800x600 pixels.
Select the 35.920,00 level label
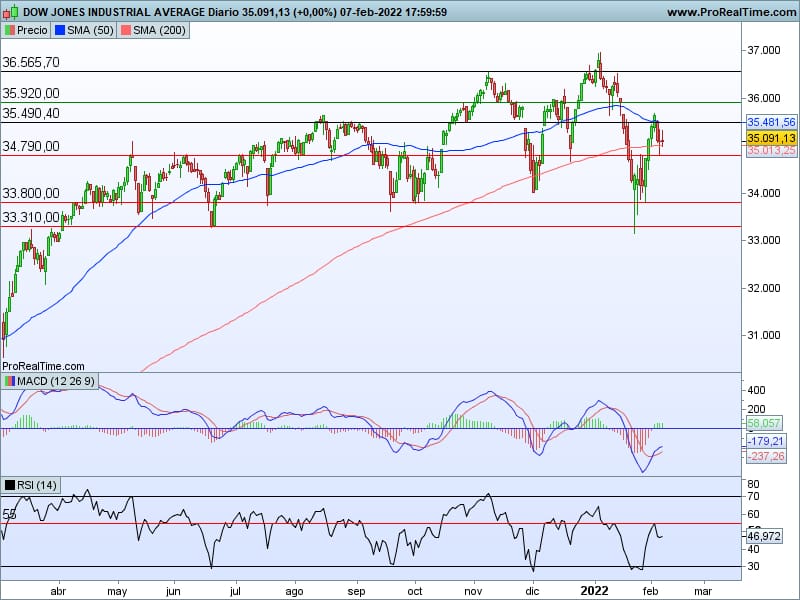click(31, 93)
